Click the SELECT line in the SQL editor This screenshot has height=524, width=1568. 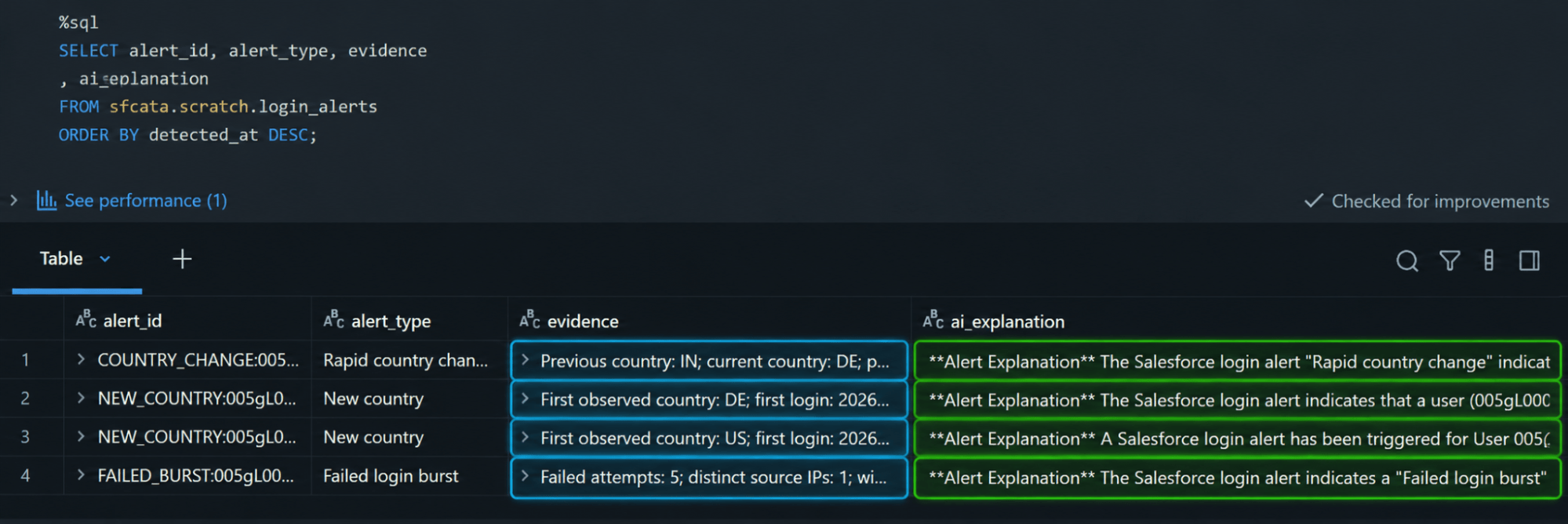pos(243,51)
